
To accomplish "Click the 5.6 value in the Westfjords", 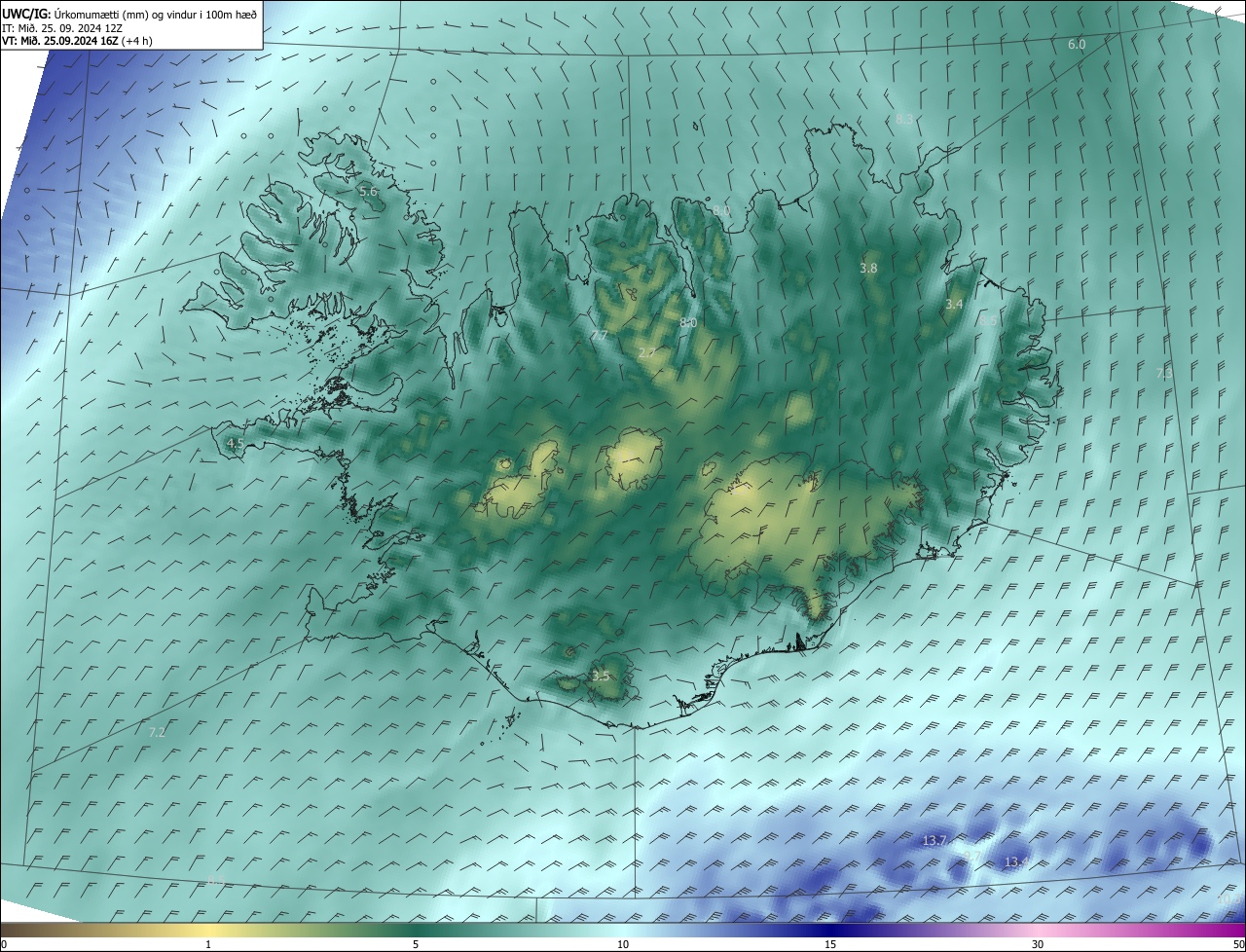I will coord(368,192).
